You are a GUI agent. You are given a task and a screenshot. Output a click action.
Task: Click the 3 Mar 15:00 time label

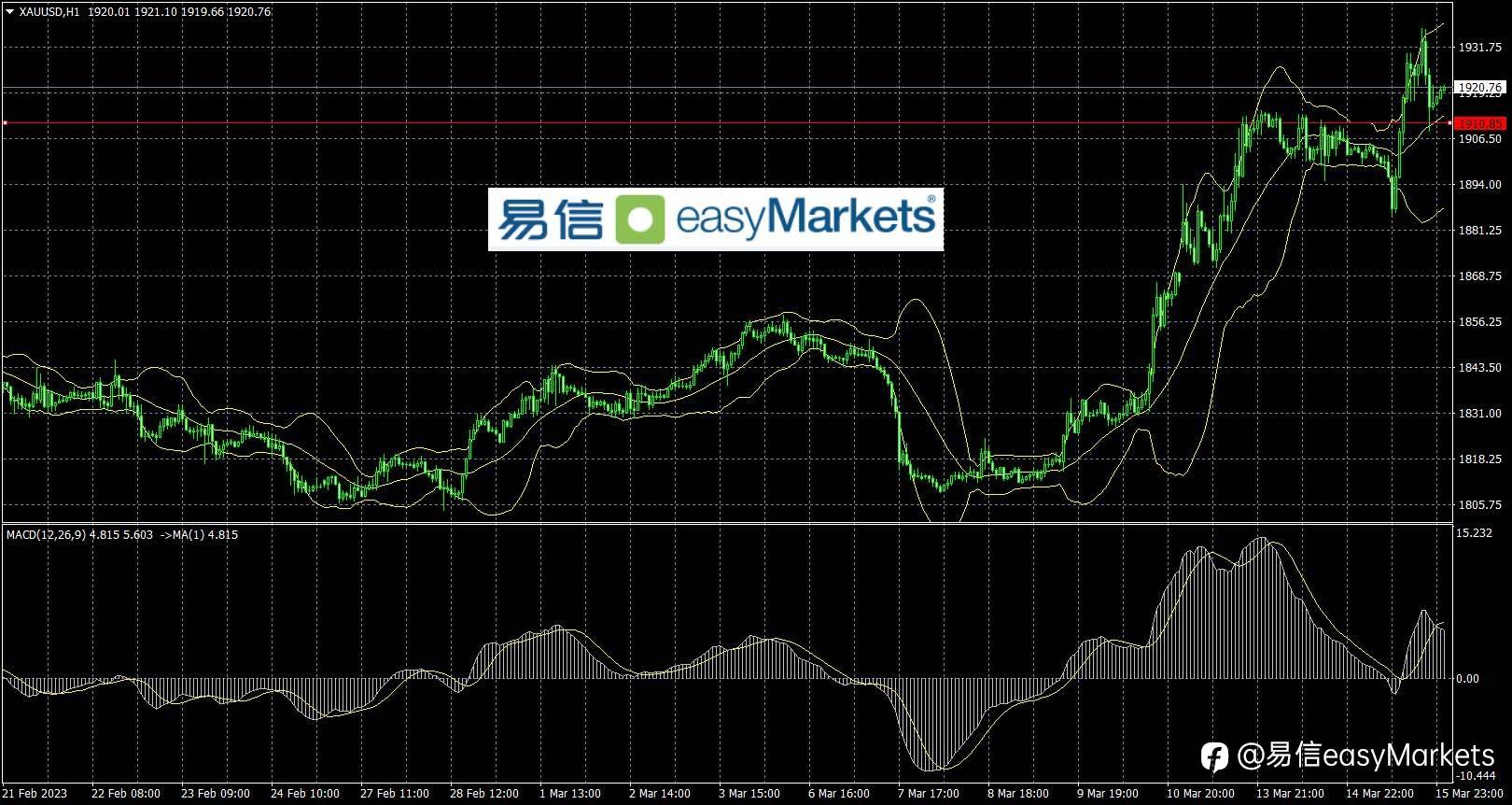pos(749,794)
